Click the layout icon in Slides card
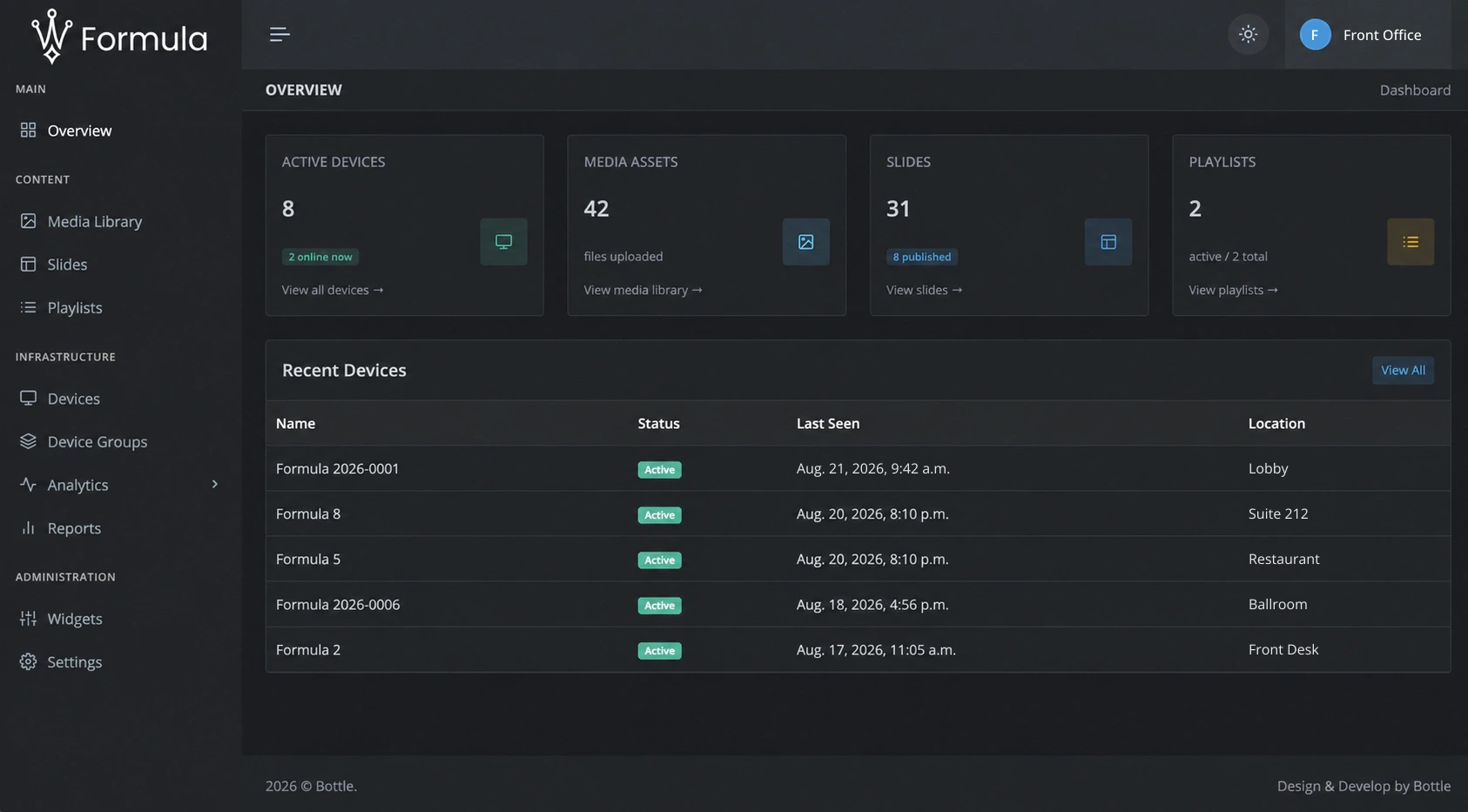Screen dimensions: 1468x812 1108,242
